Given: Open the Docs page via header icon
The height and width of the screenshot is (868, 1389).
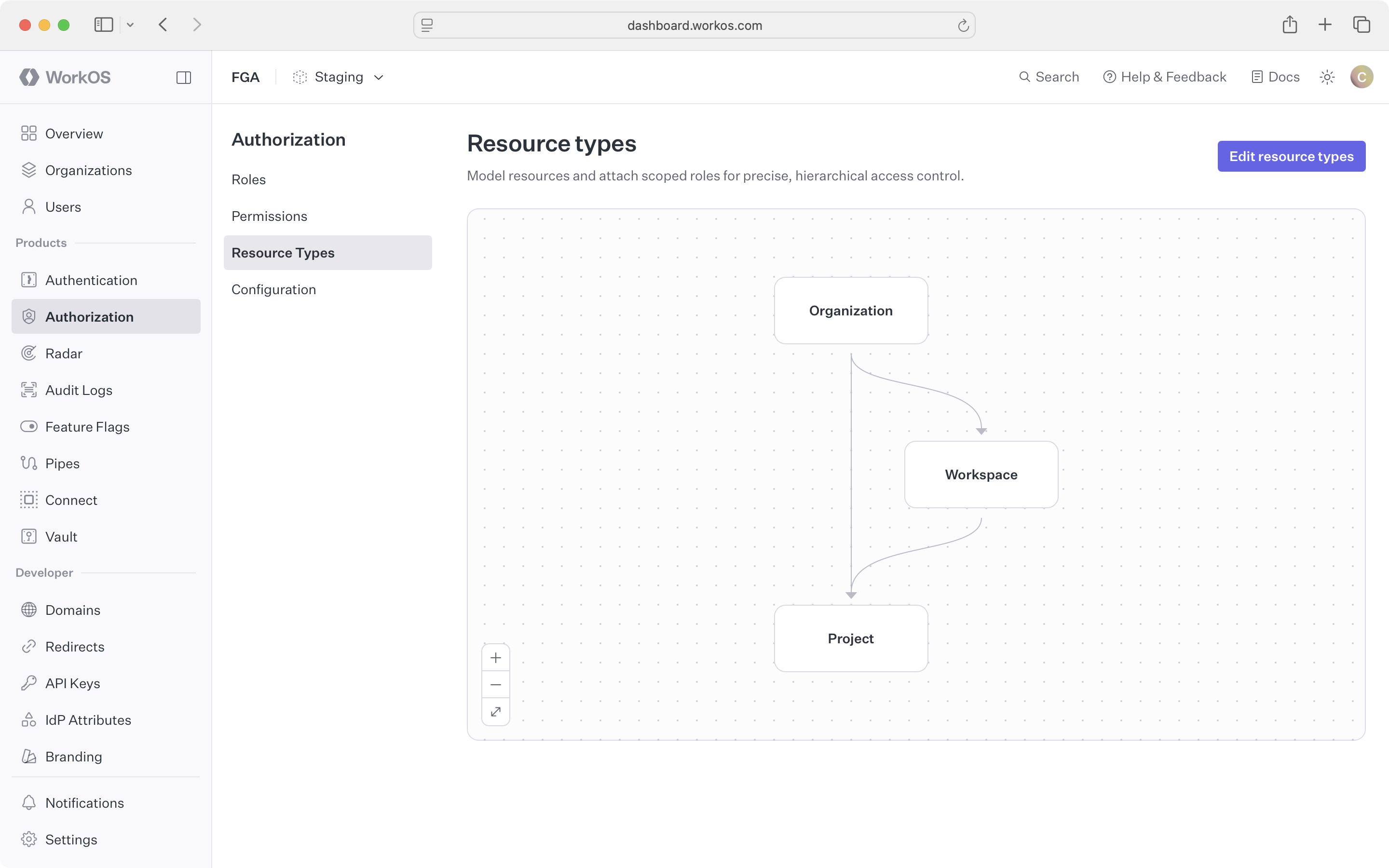Looking at the screenshot, I should [1257, 76].
